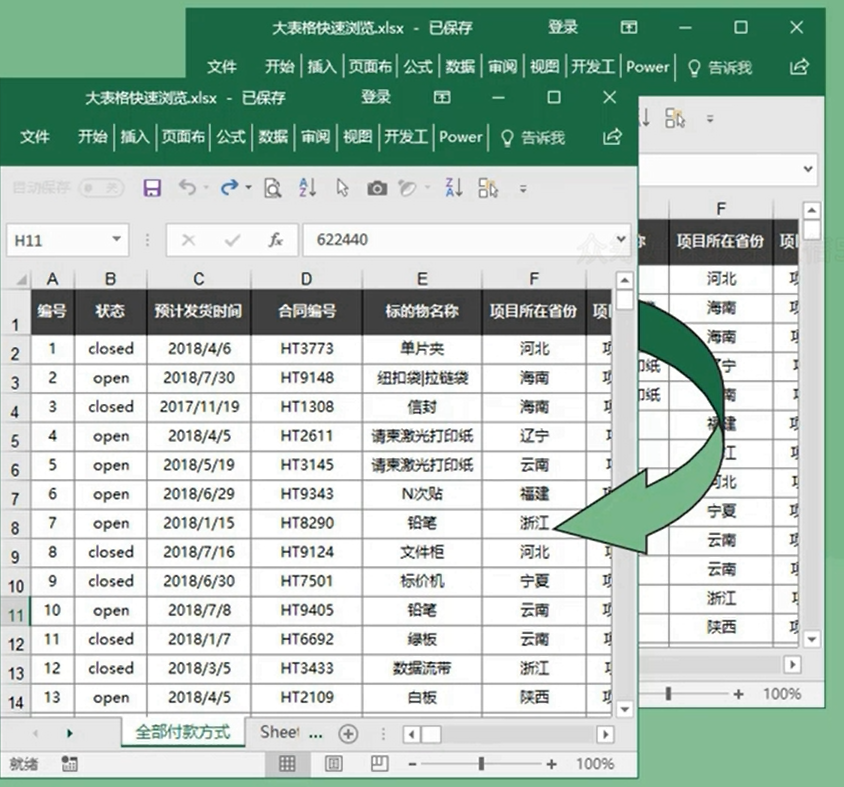Viewport: 844px width, 787px height.
Task: Expand back window formula bar chevron
Action: (x=808, y=169)
